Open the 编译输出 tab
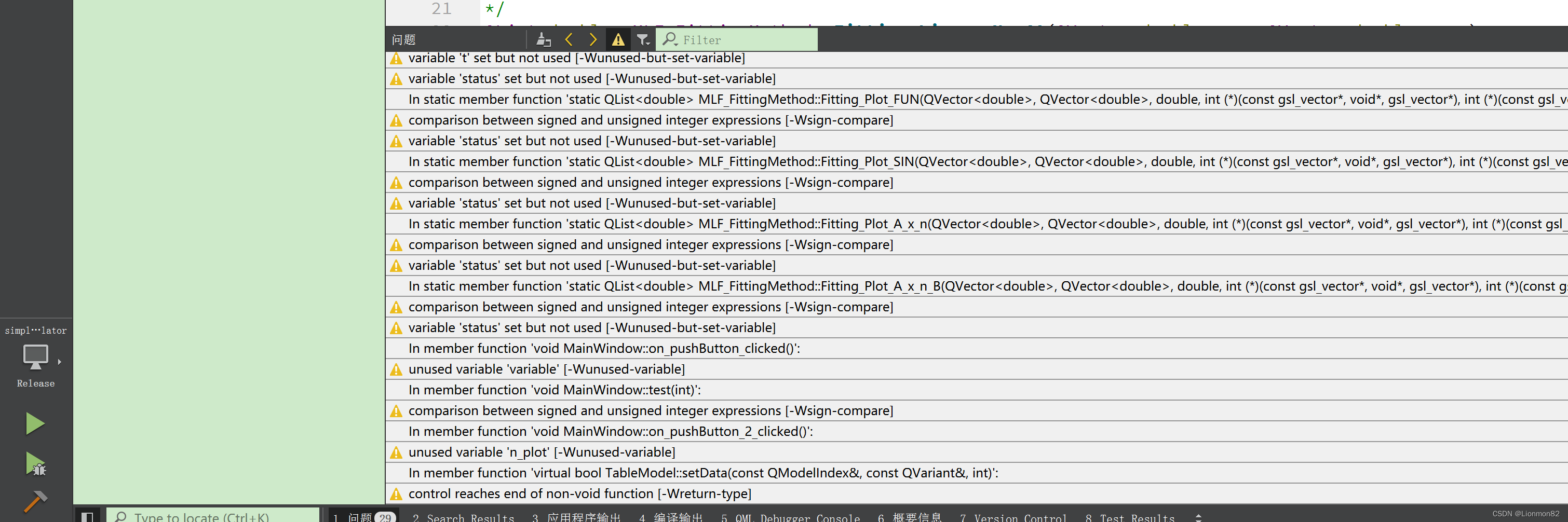 (x=671, y=518)
